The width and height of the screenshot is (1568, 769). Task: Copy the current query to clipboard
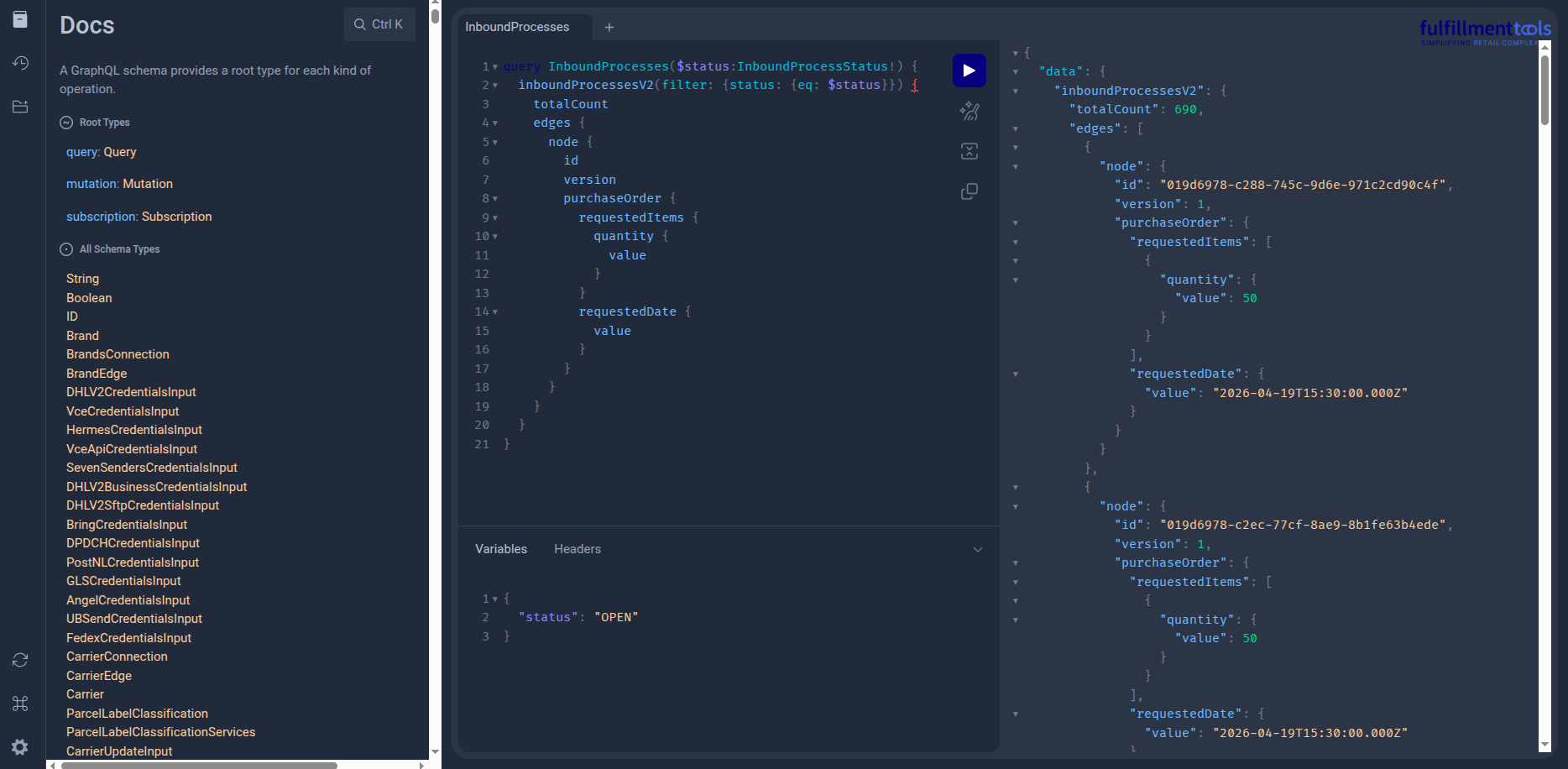[970, 191]
